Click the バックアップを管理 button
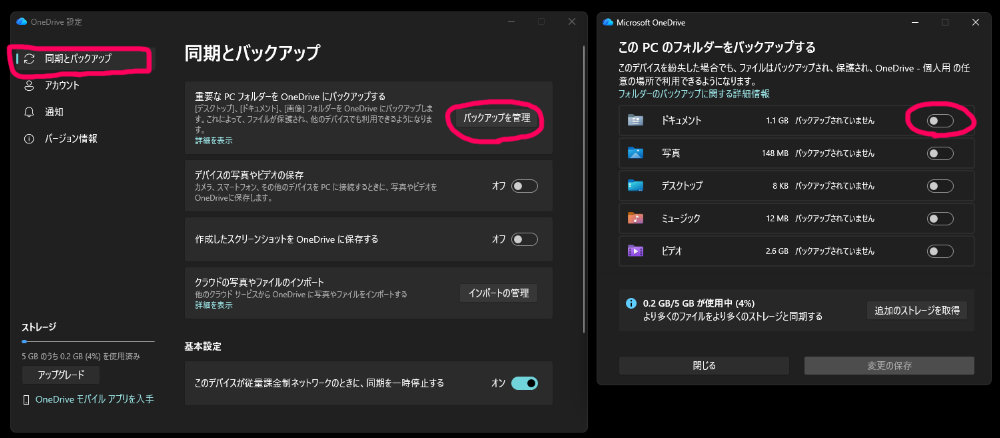The image size is (1000, 438). point(496,118)
